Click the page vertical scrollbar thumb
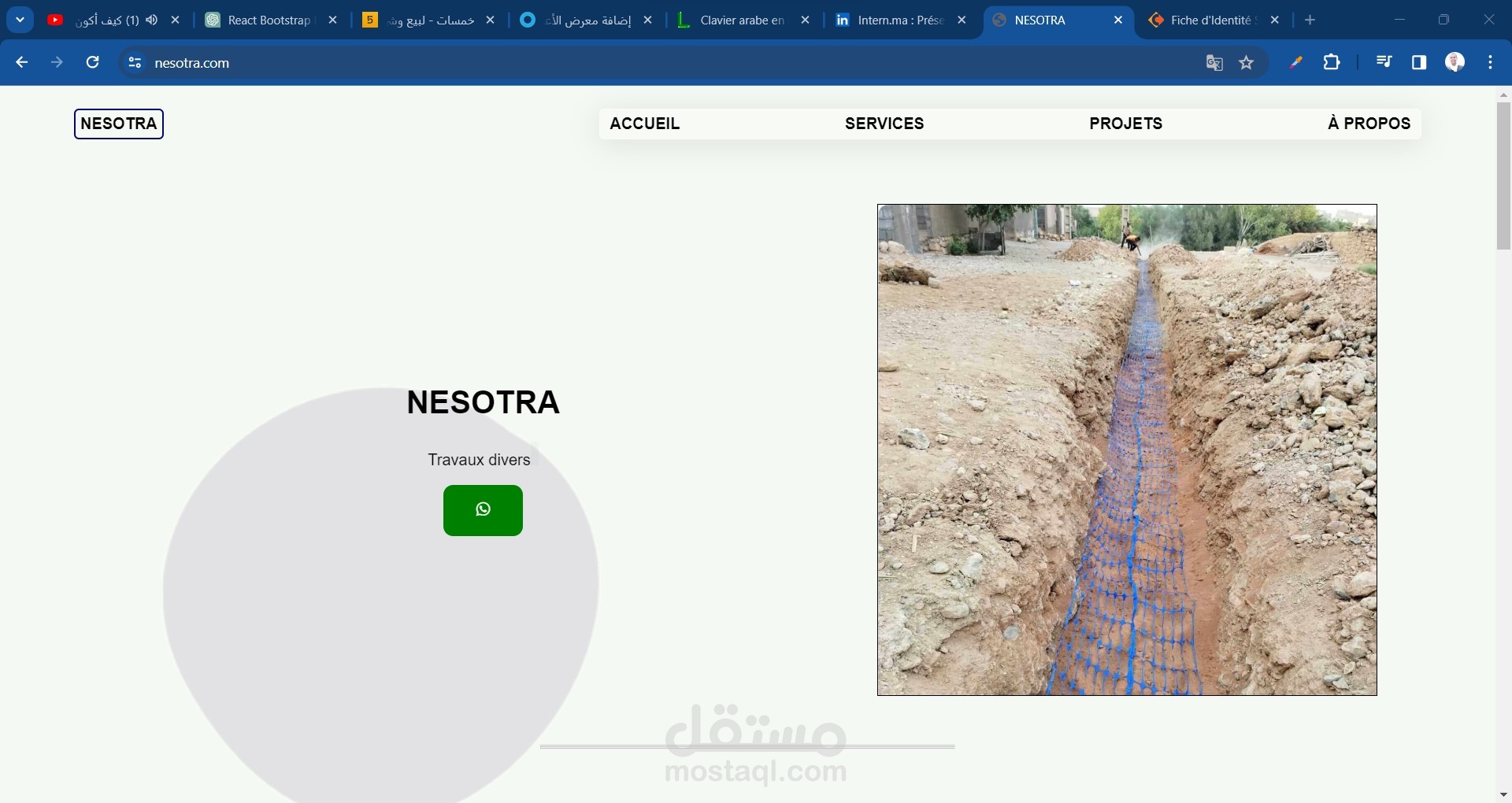Image resolution: width=1512 pixels, height=803 pixels. [1503, 176]
